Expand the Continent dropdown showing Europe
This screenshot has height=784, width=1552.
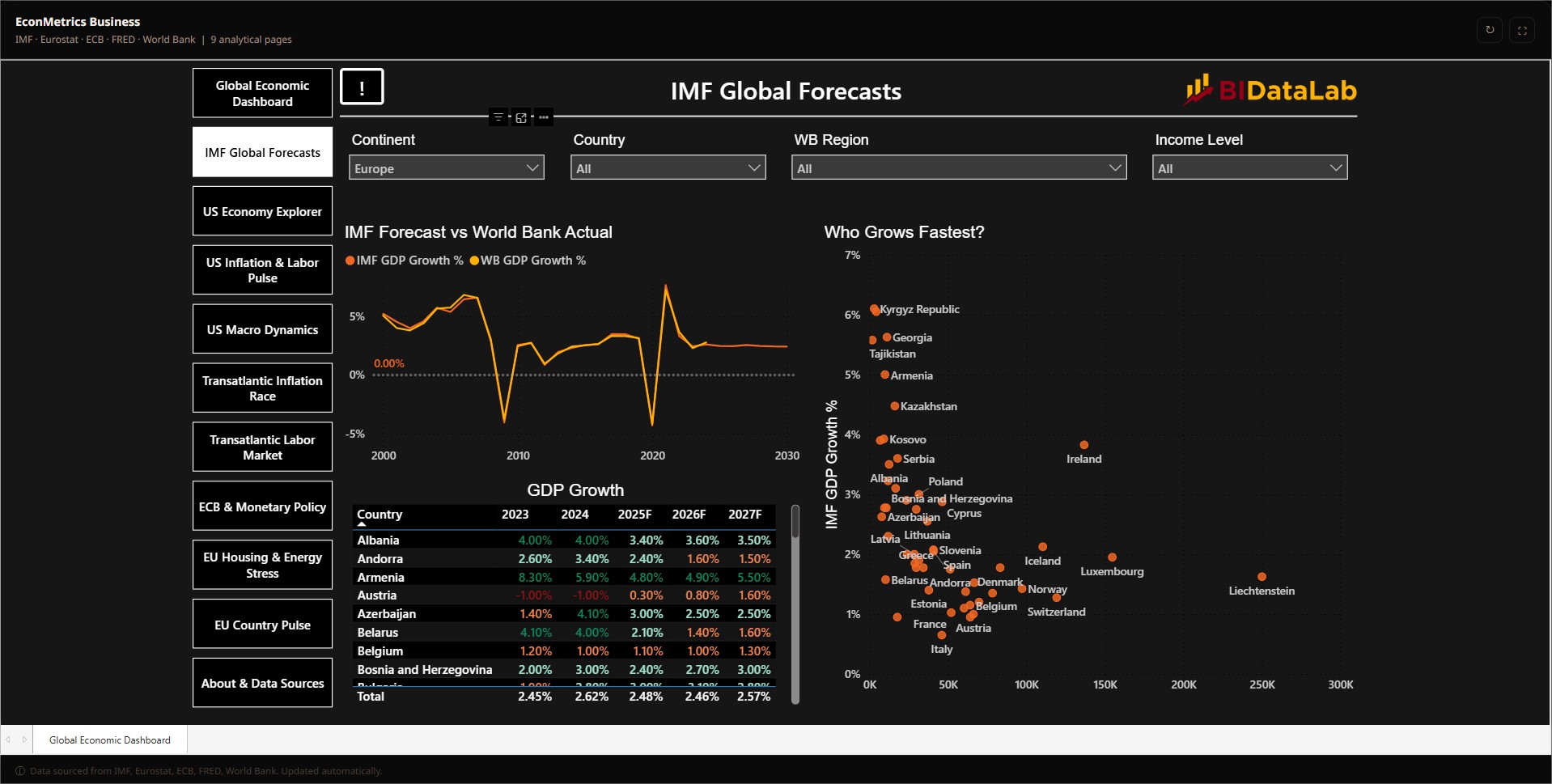[447, 167]
